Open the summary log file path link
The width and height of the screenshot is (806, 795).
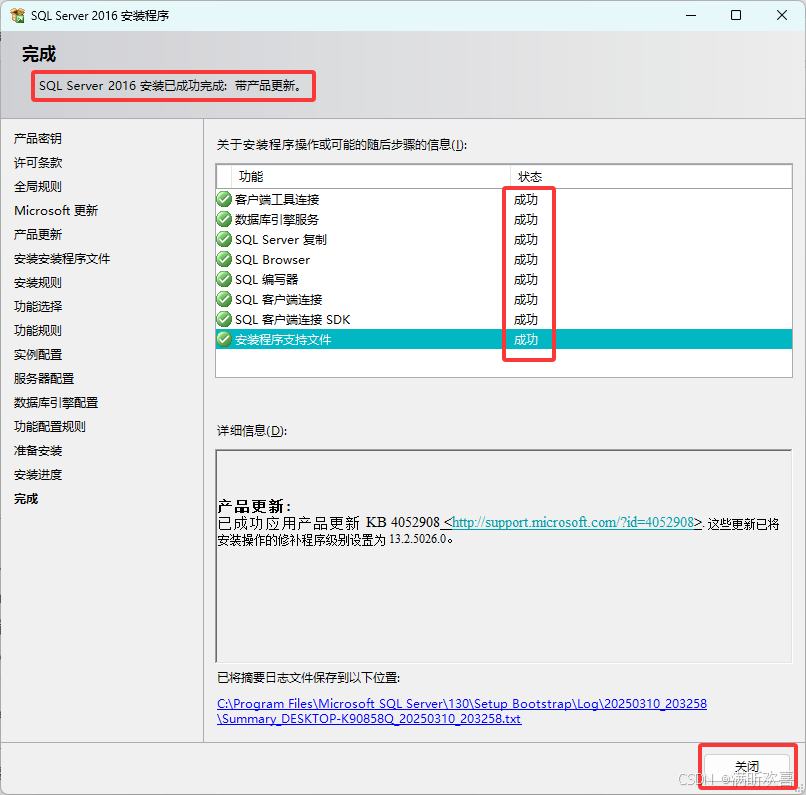462,711
